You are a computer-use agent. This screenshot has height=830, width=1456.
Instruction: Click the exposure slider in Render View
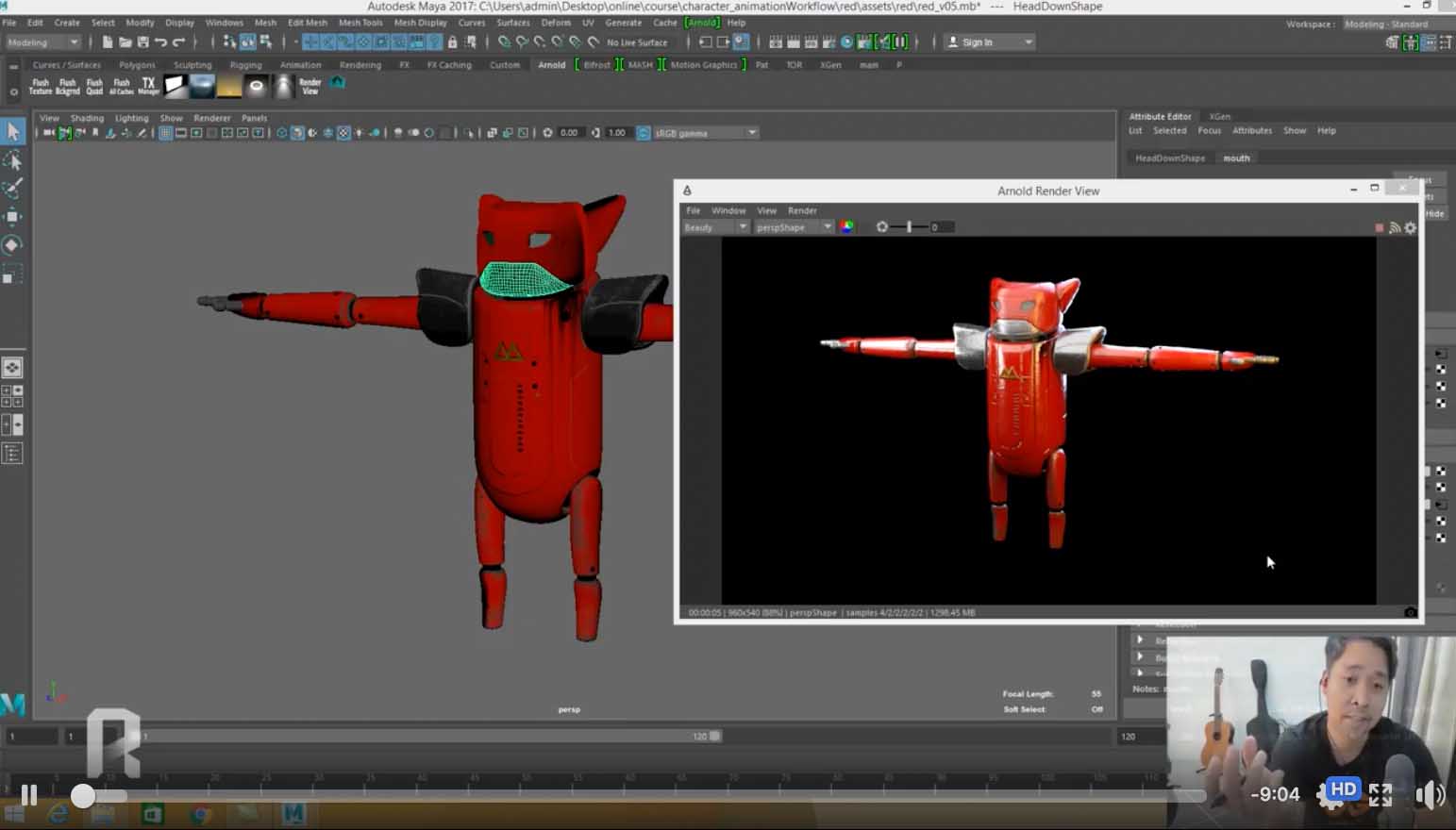(x=910, y=226)
